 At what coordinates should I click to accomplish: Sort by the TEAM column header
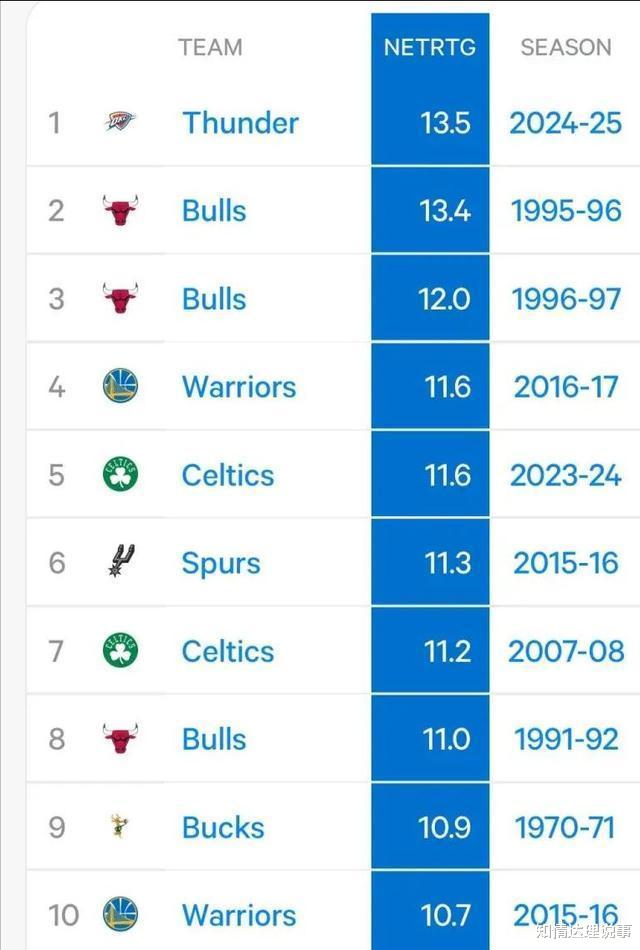210,47
